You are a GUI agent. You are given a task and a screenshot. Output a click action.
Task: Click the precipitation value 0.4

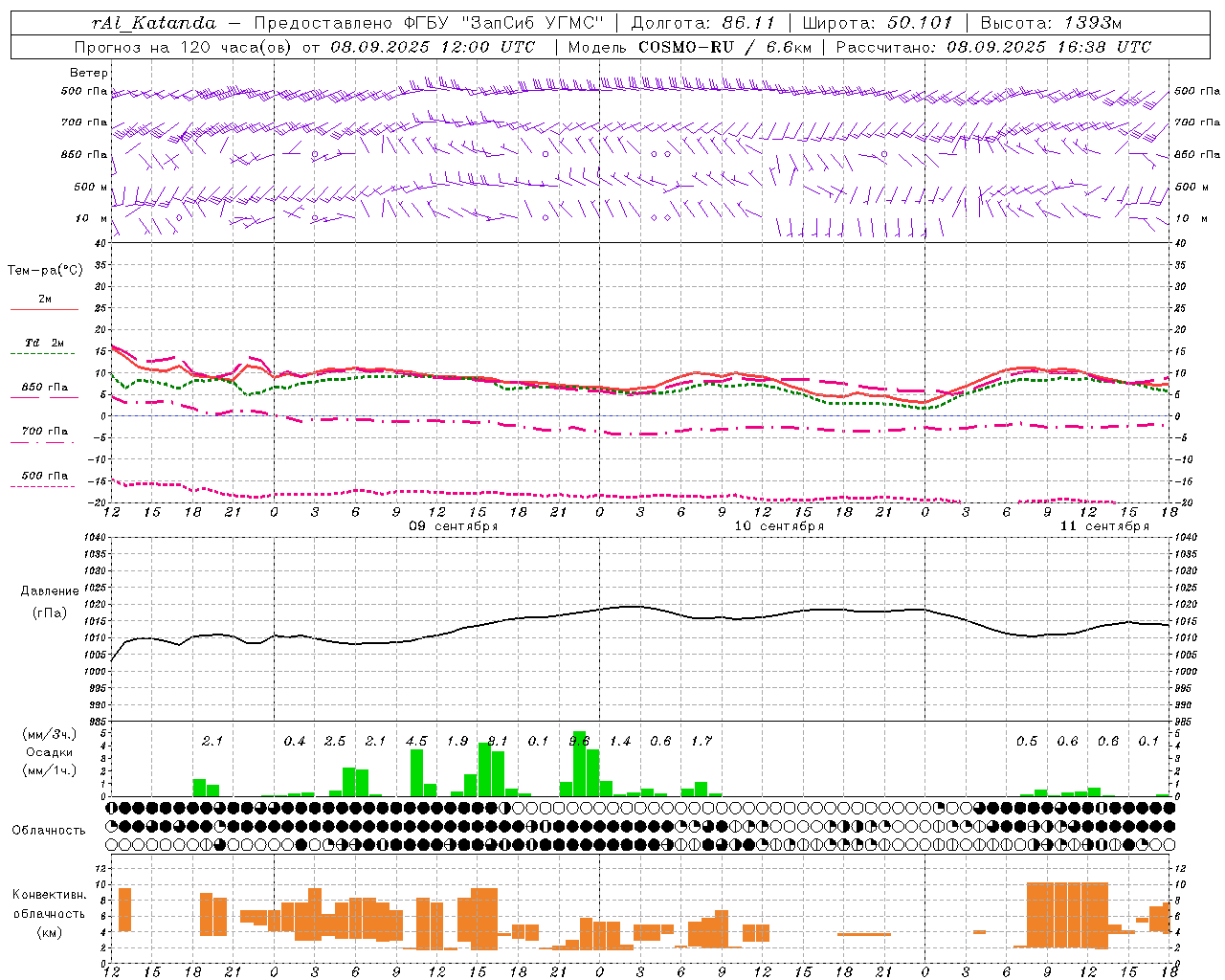[295, 742]
